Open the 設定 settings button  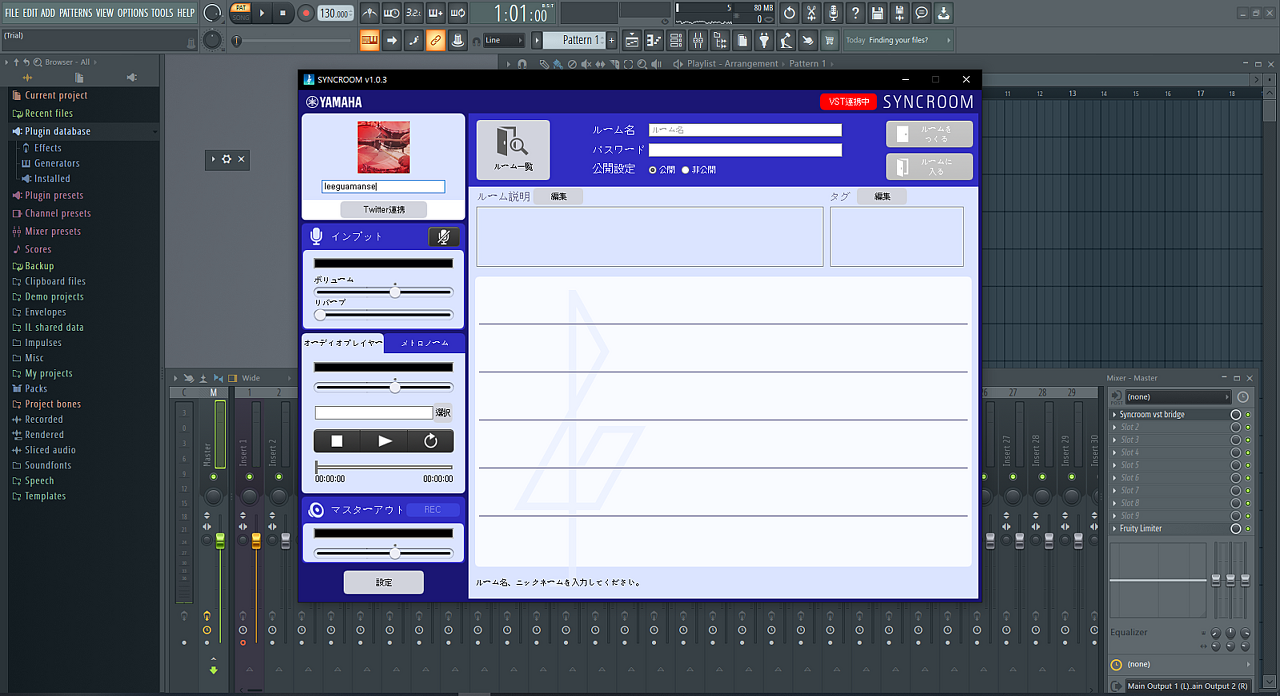pos(384,582)
